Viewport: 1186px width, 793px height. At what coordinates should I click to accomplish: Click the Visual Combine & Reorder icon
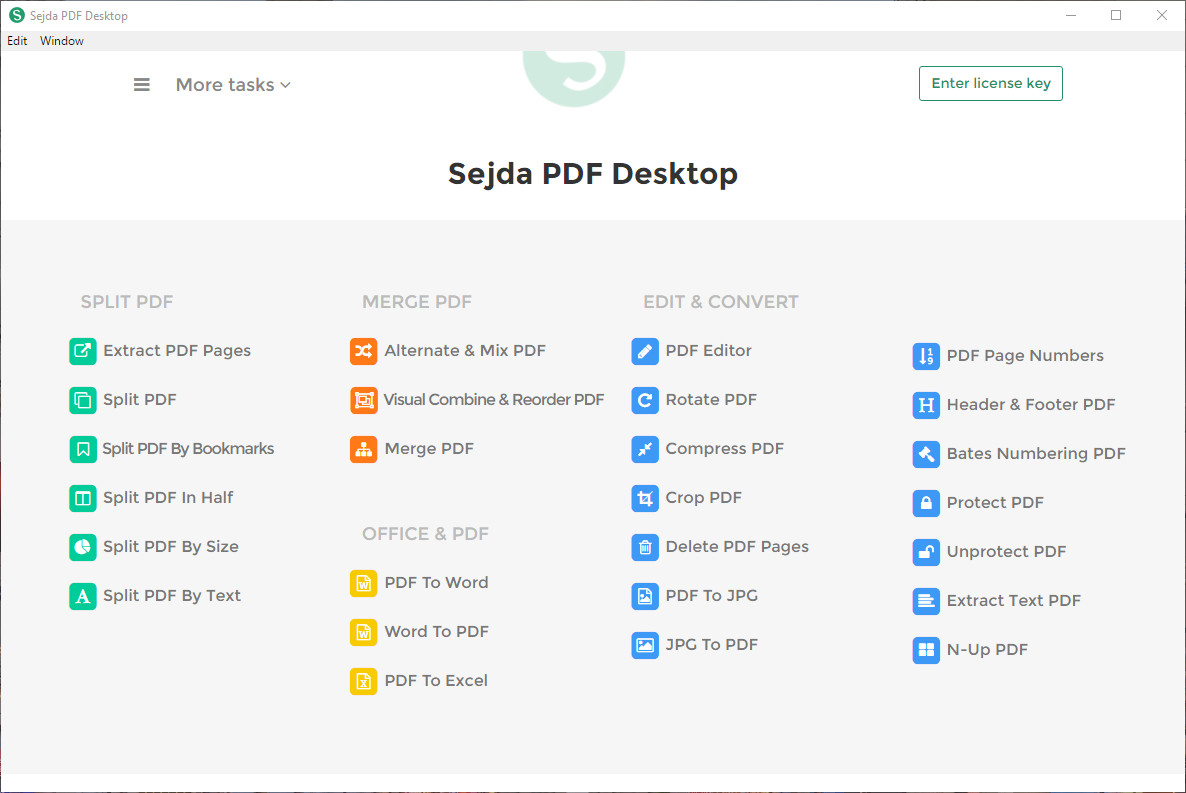[x=364, y=400]
